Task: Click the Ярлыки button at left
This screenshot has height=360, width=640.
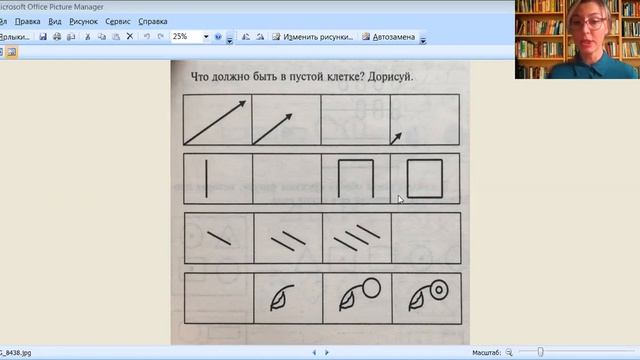Action: 15,37
